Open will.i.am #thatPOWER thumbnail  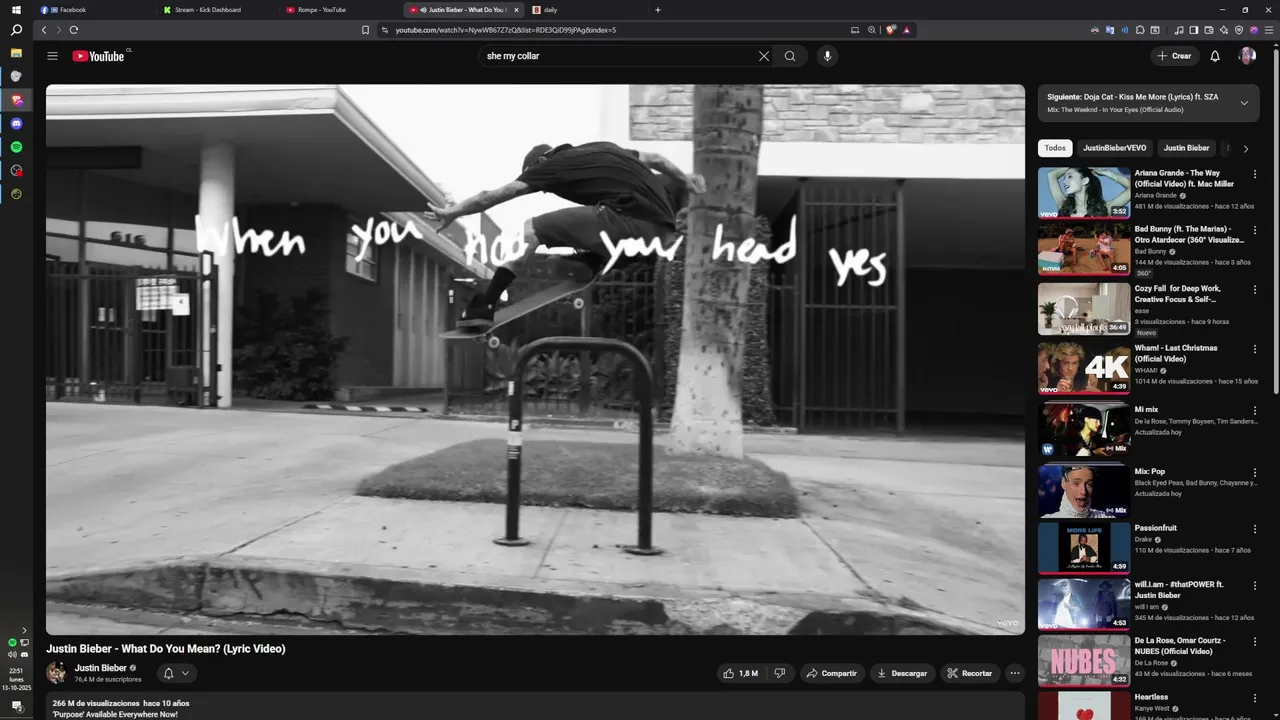click(1084, 604)
